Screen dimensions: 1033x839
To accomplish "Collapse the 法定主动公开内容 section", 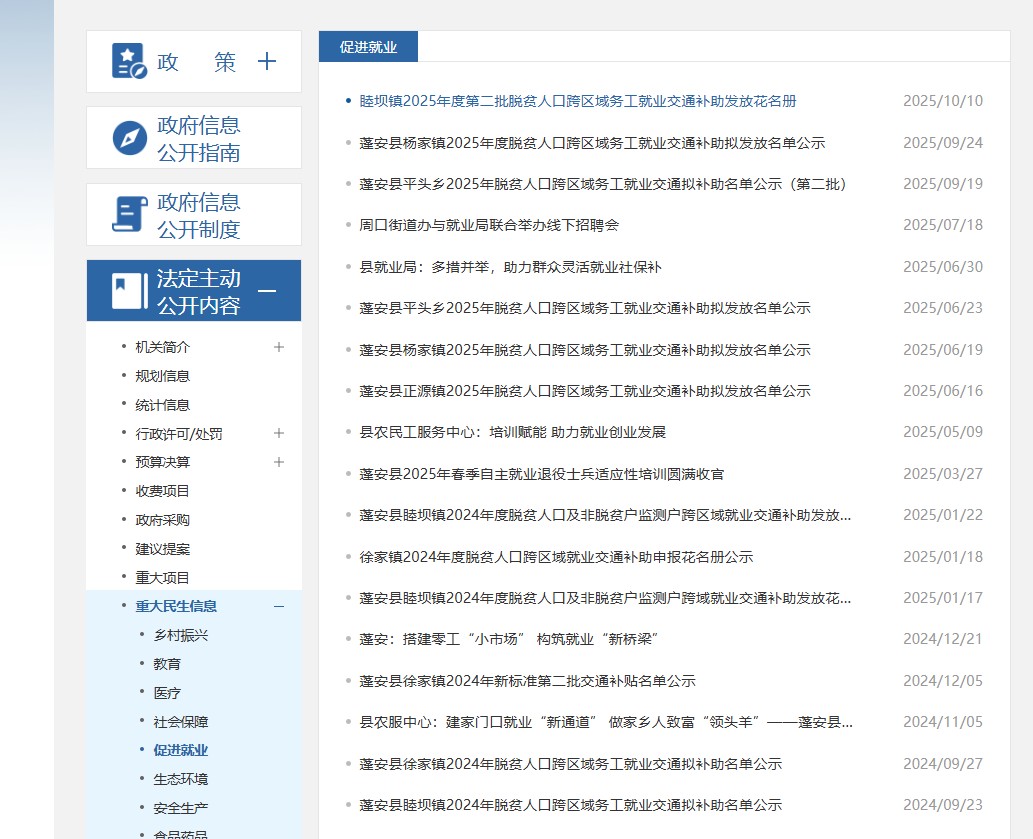I will 267,291.
